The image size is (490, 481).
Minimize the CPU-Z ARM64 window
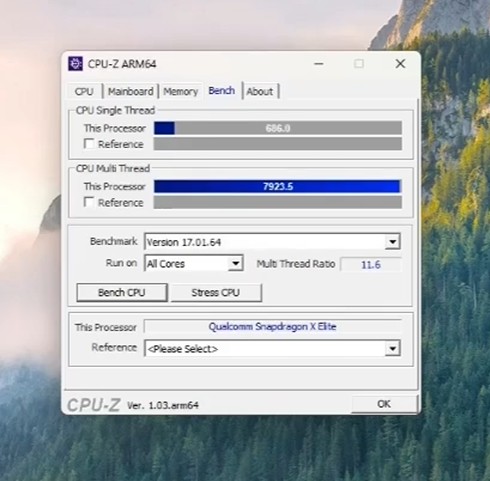pos(319,63)
